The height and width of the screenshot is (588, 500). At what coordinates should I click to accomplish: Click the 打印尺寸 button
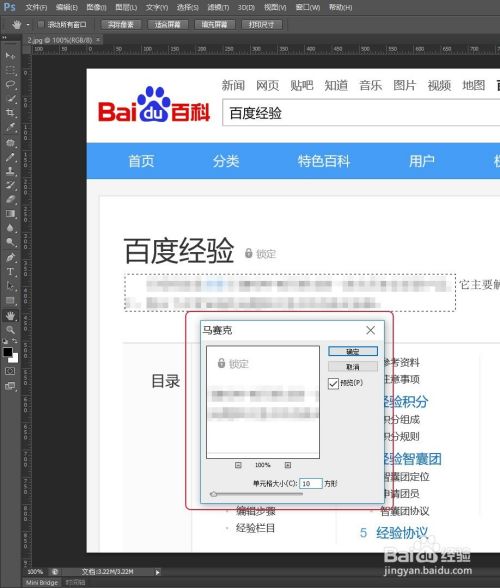tap(262, 25)
